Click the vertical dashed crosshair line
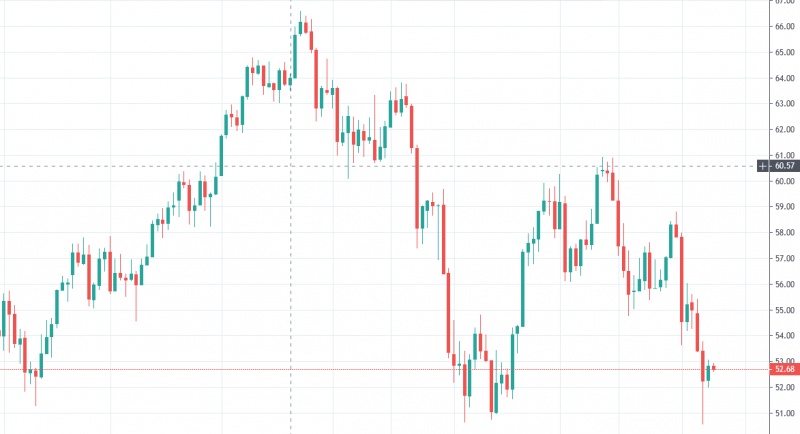The height and width of the screenshot is (434, 800). (x=291, y=250)
